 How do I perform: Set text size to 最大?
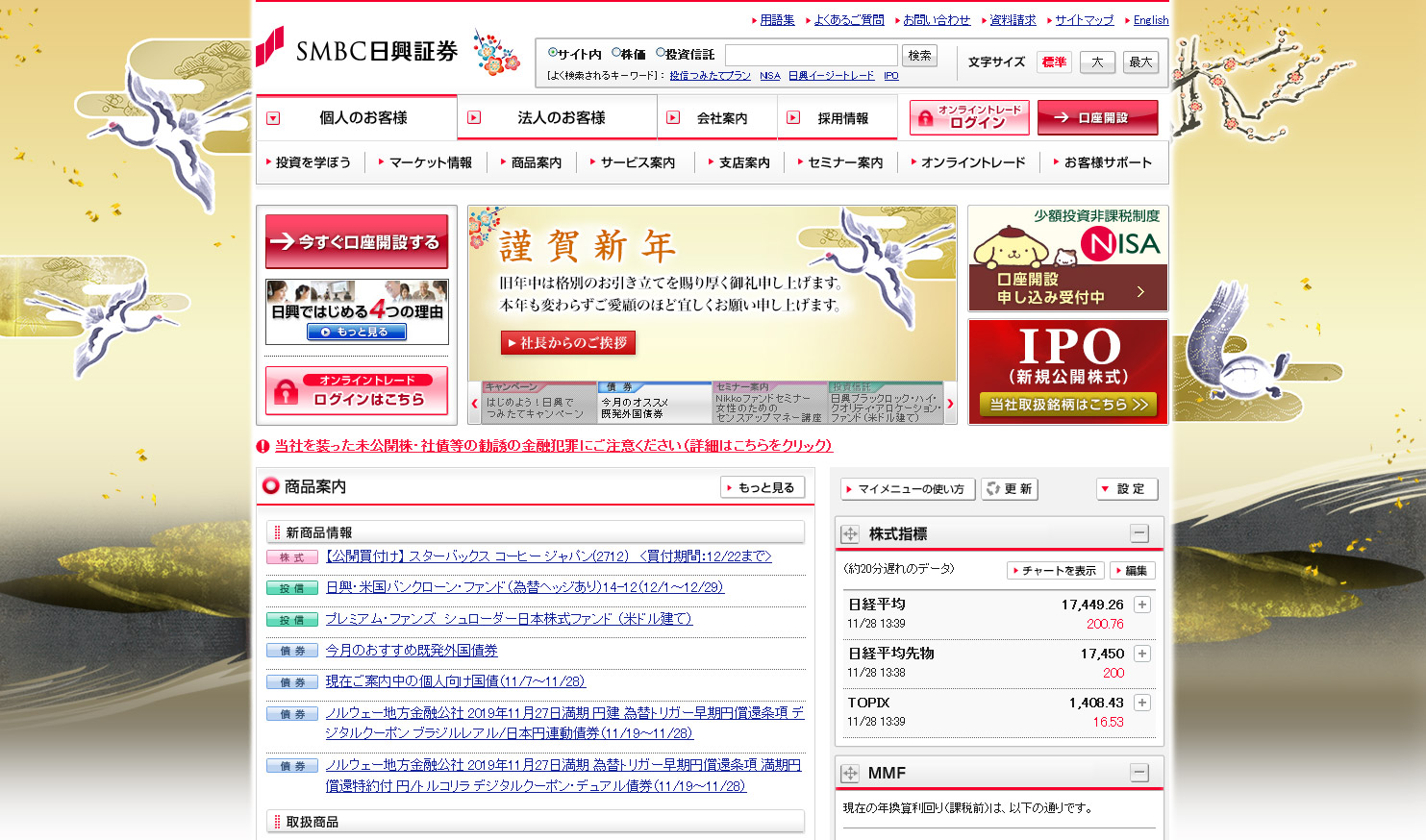[x=1140, y=62]
